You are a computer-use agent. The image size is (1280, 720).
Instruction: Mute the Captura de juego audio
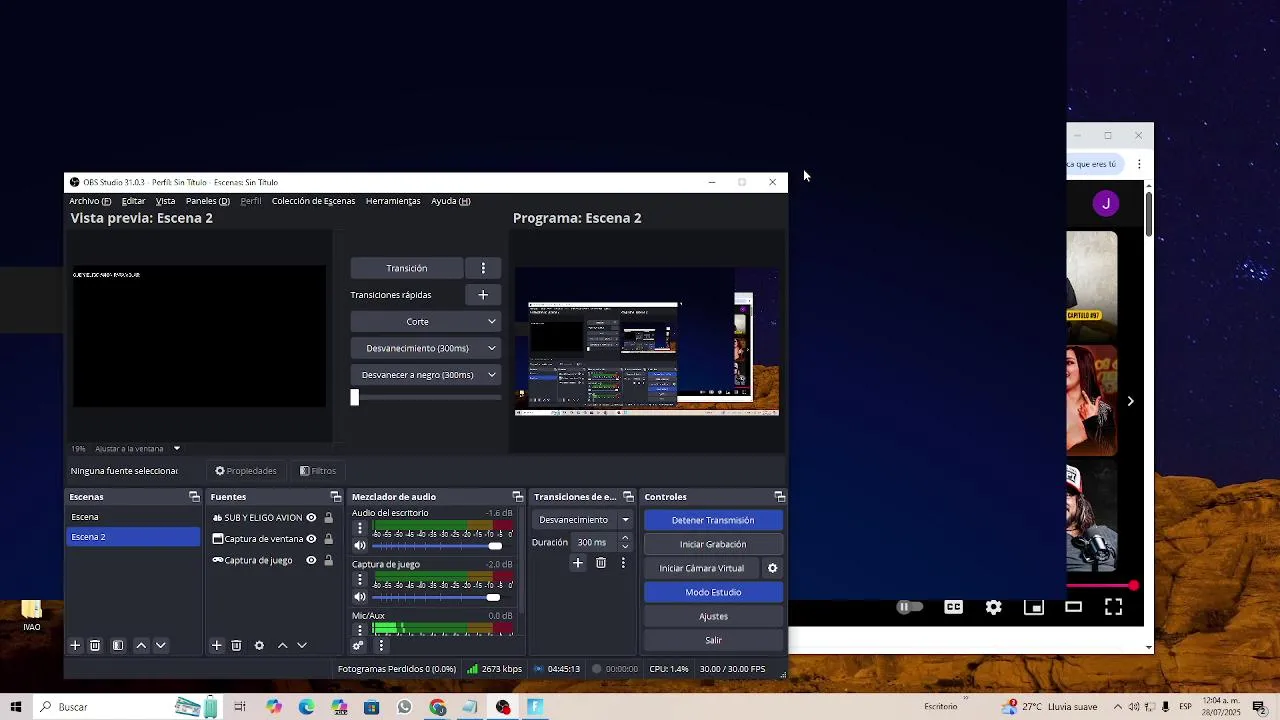tap(360, 598)
